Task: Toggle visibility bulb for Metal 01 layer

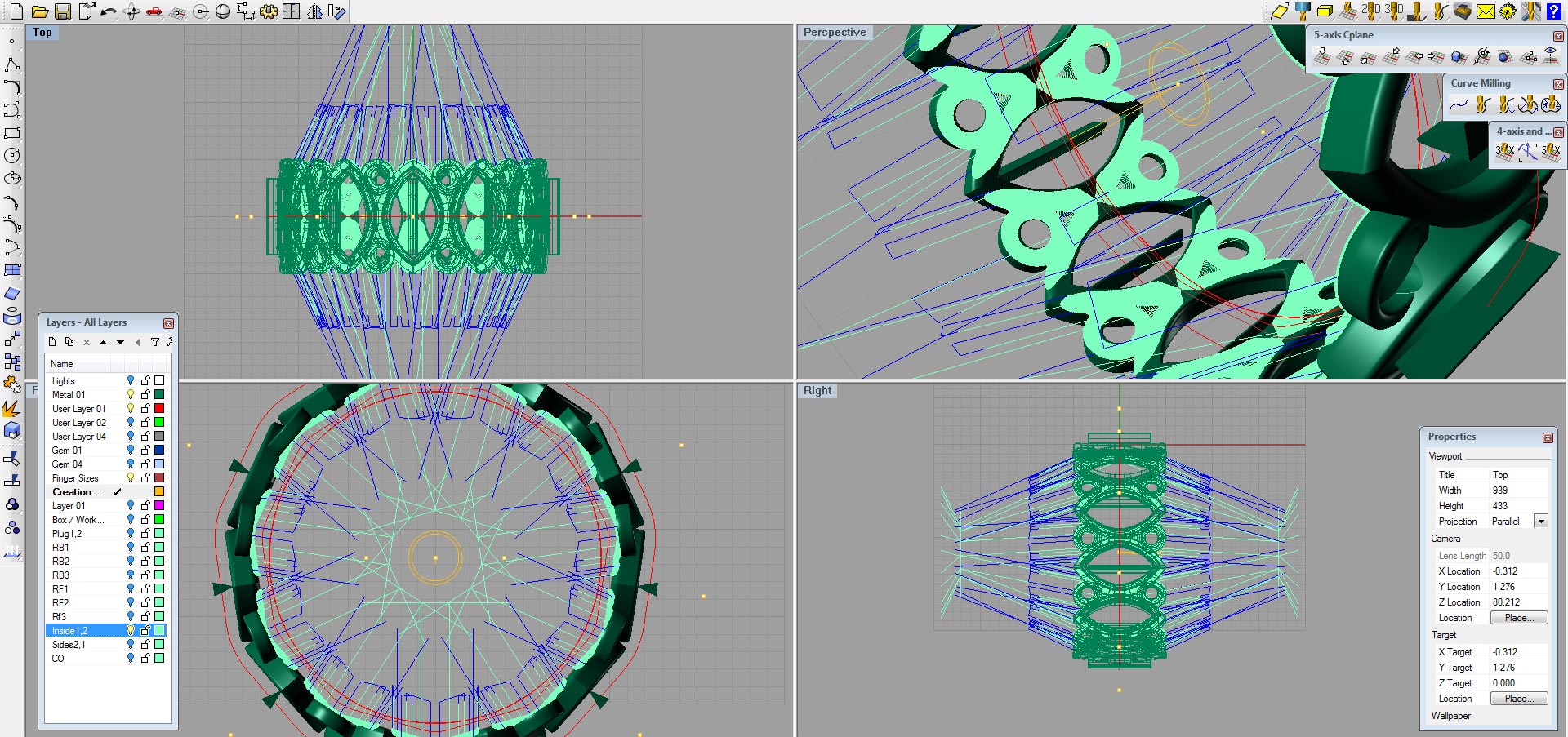Action: pos(130,395)
